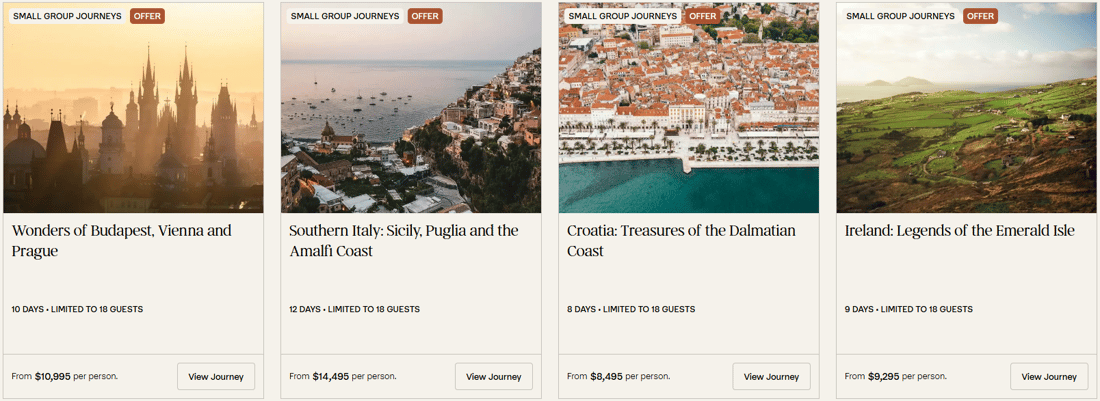Screen dimensions: 1100x401
Task: Select the Offer badge on the Croatia card
Action: coord(703,16)
